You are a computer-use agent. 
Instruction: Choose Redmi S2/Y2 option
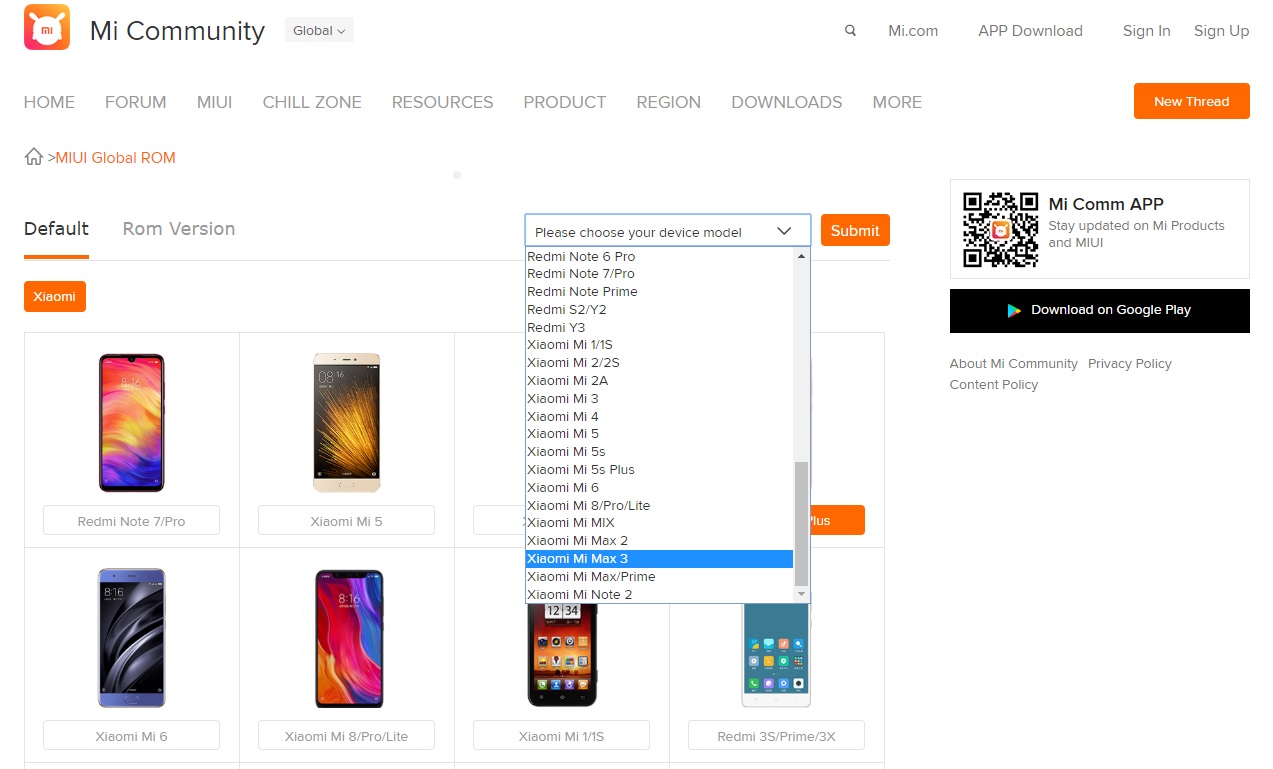pos(659,309)
